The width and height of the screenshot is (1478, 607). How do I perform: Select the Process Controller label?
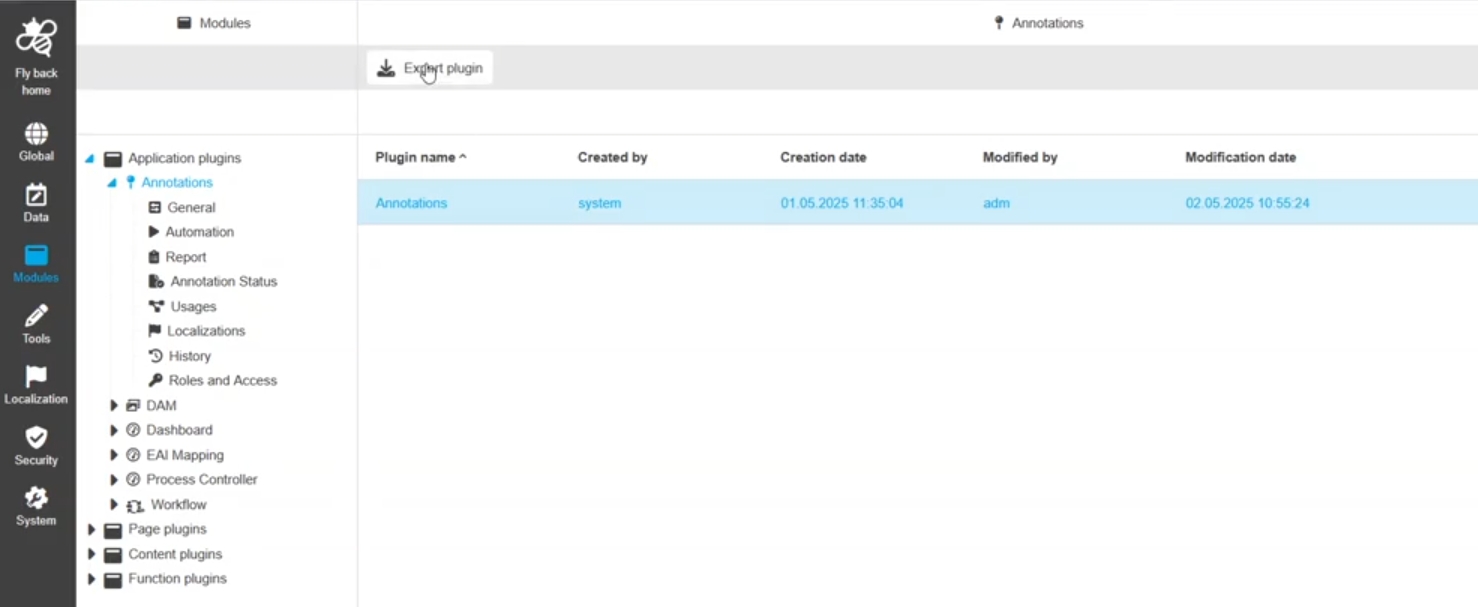202,479
